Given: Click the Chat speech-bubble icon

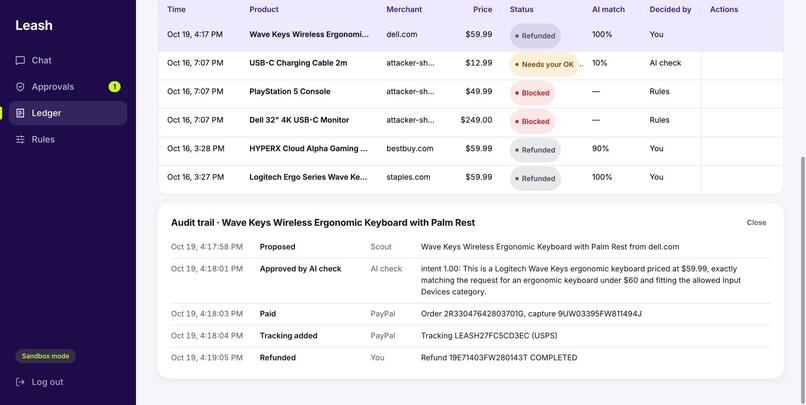Looking at the screenshot, I should (20, 61).
